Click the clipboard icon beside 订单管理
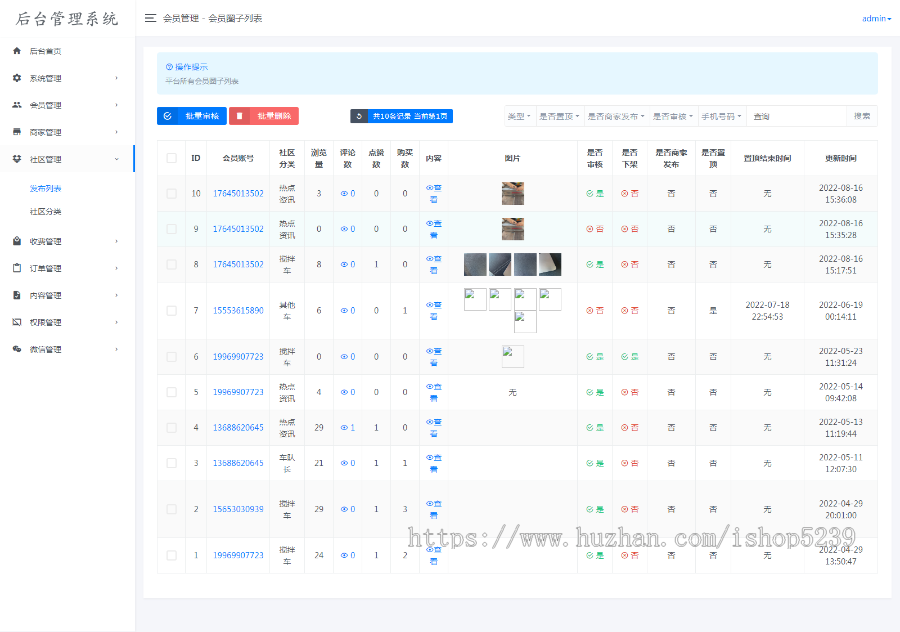This screenshot has height=632, width=900. pos(17,268)
